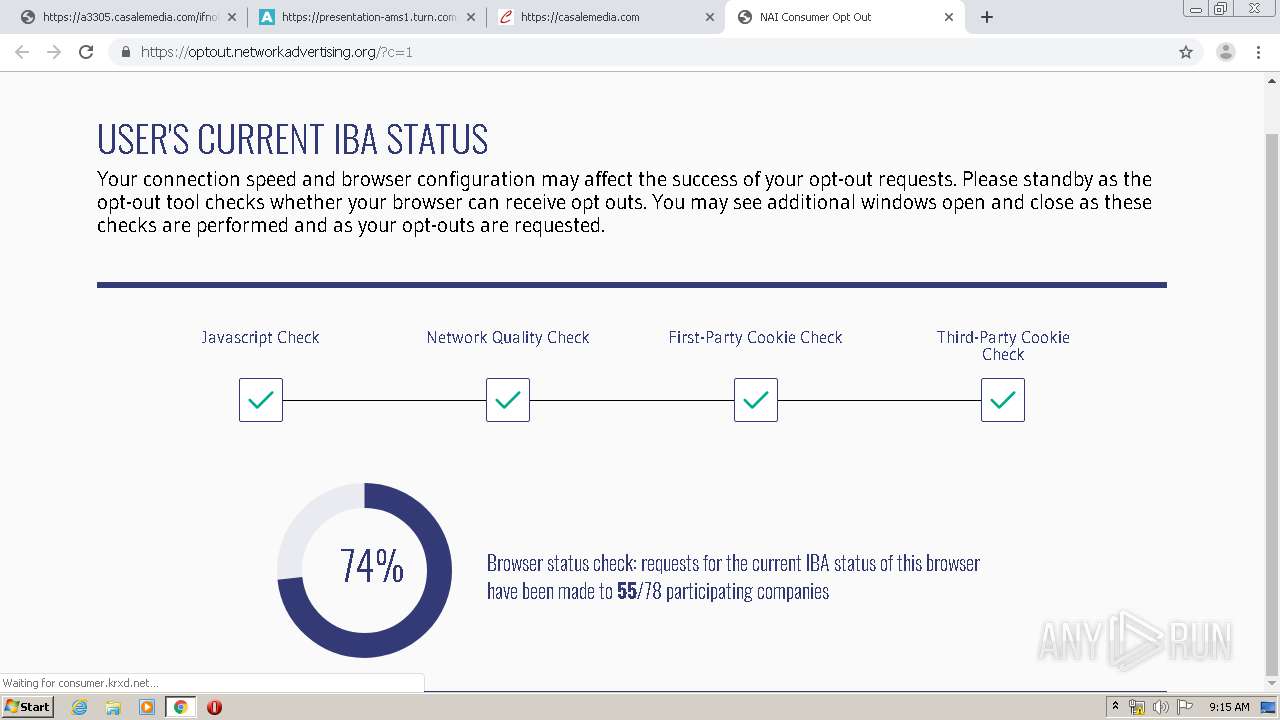The image size is (1280, 720).
Task: Close the NAI Consumer Opt Out tab
Action: pyautogui.click(x=949, y=17)
